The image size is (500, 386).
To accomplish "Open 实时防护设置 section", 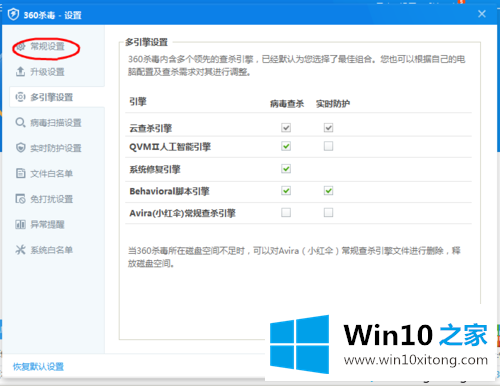I will [x=56, y=148].
